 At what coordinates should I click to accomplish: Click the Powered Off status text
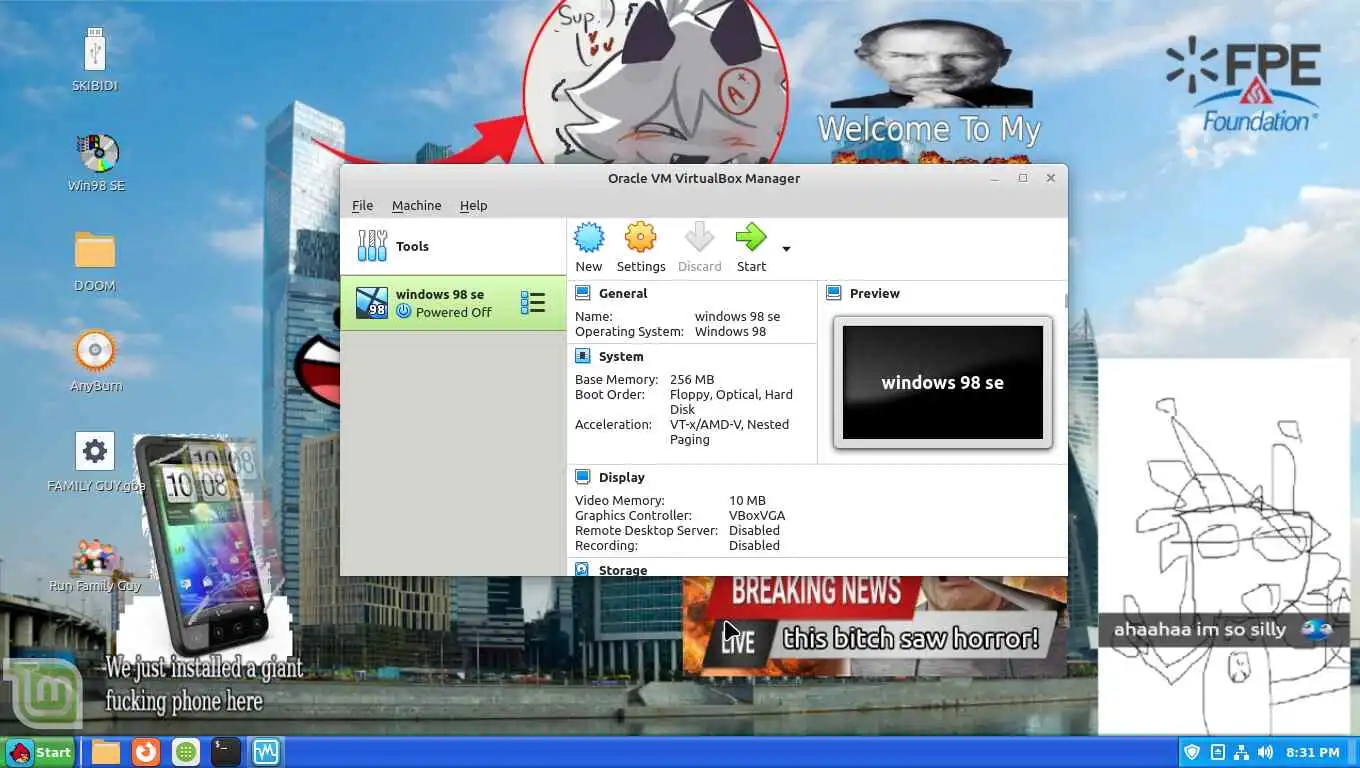[x=454, y=312]
